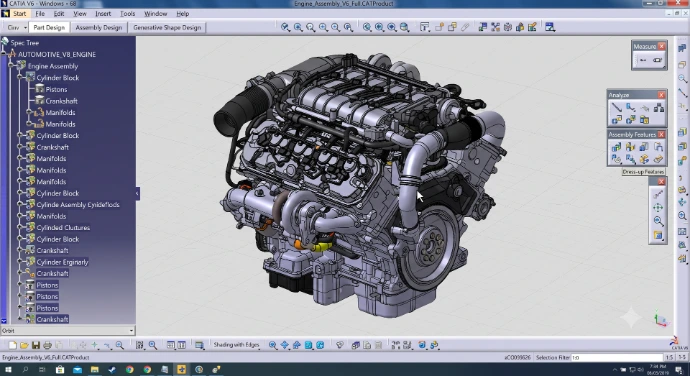Select AUTOMOTIVE_V8_ENGINE in spec tree

tap(57, 54)
